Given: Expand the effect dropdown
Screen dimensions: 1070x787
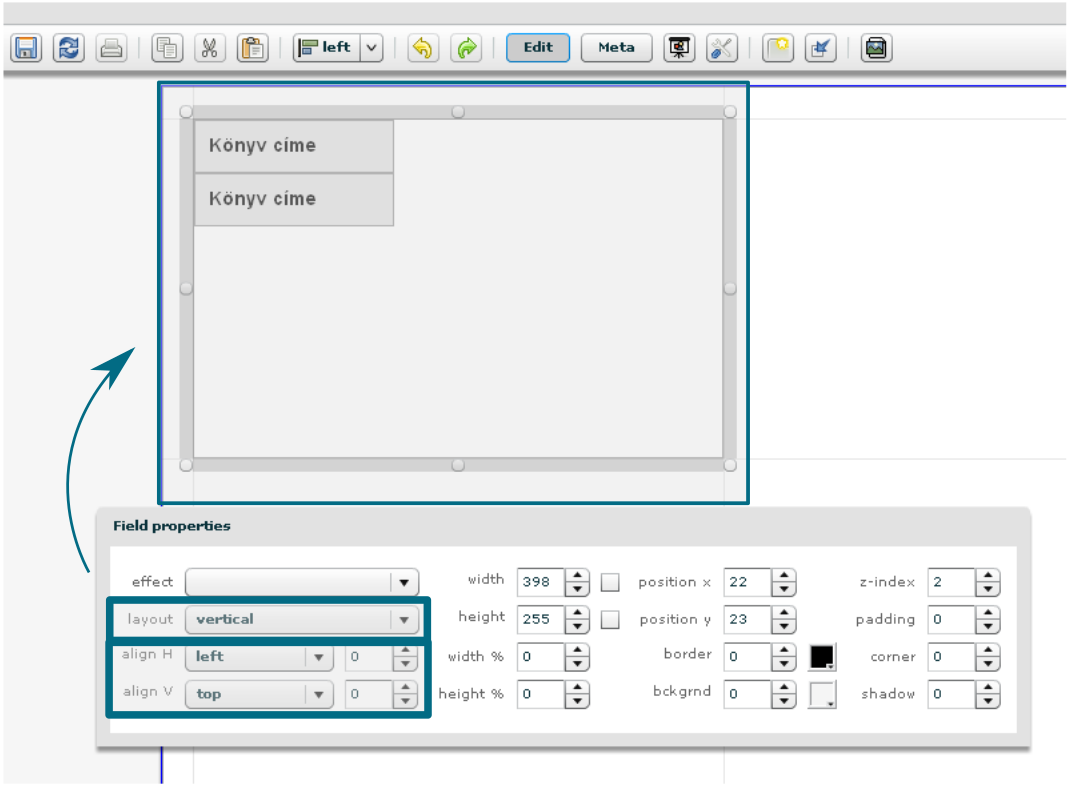Looking at the screenshot, I should click(403, 582).
